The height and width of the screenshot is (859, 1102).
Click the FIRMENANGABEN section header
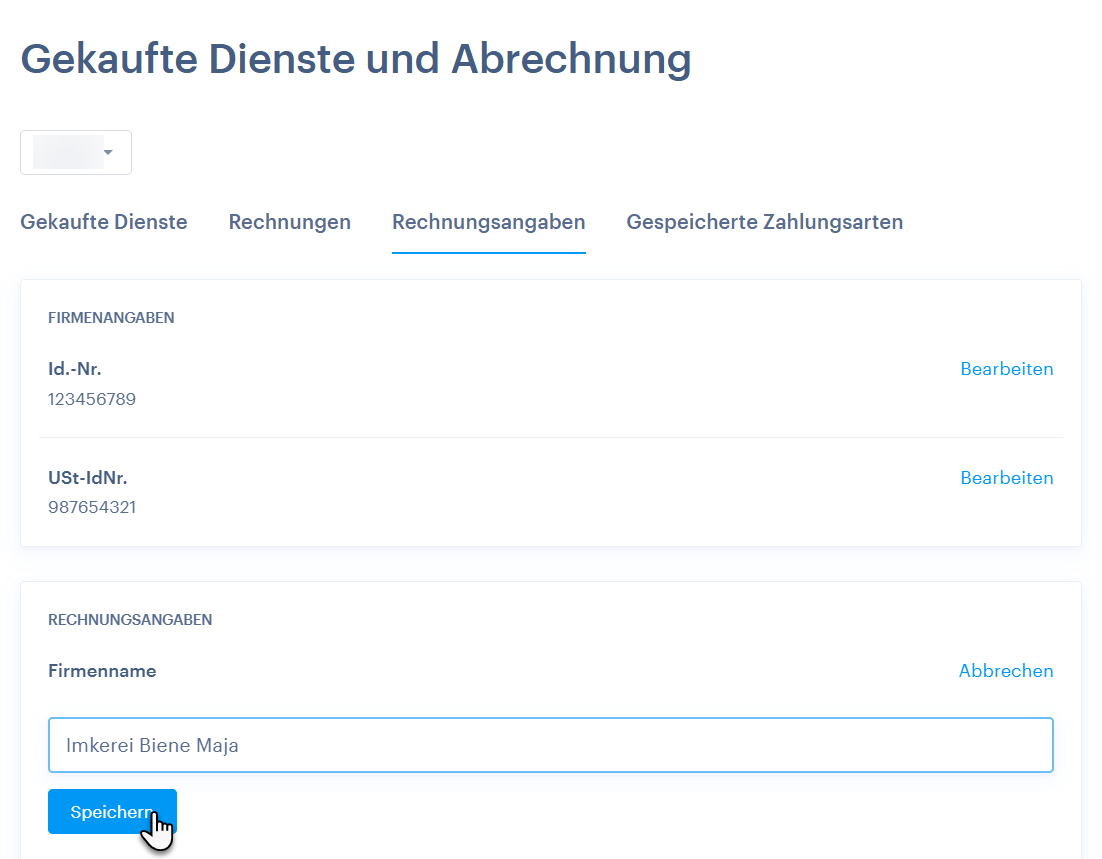click(111, 318)
